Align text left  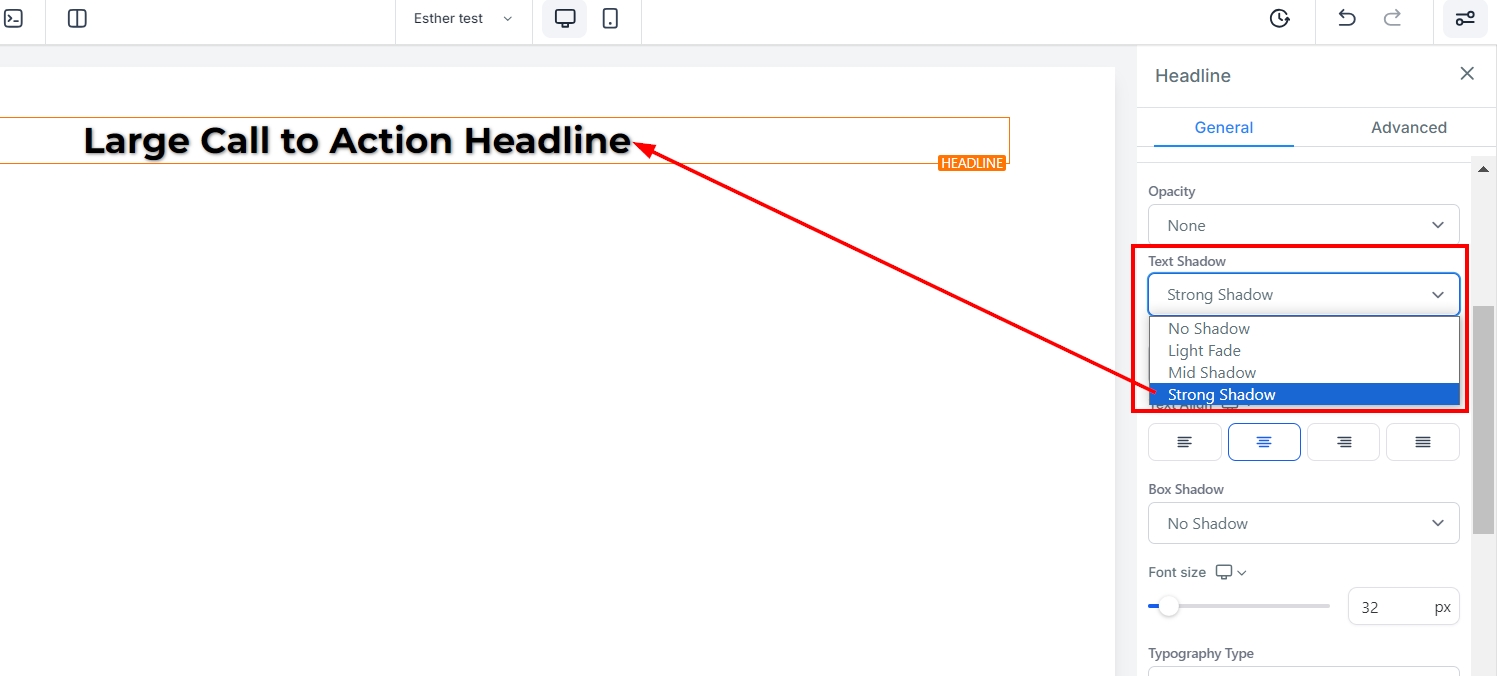(x=1185, y=442)
